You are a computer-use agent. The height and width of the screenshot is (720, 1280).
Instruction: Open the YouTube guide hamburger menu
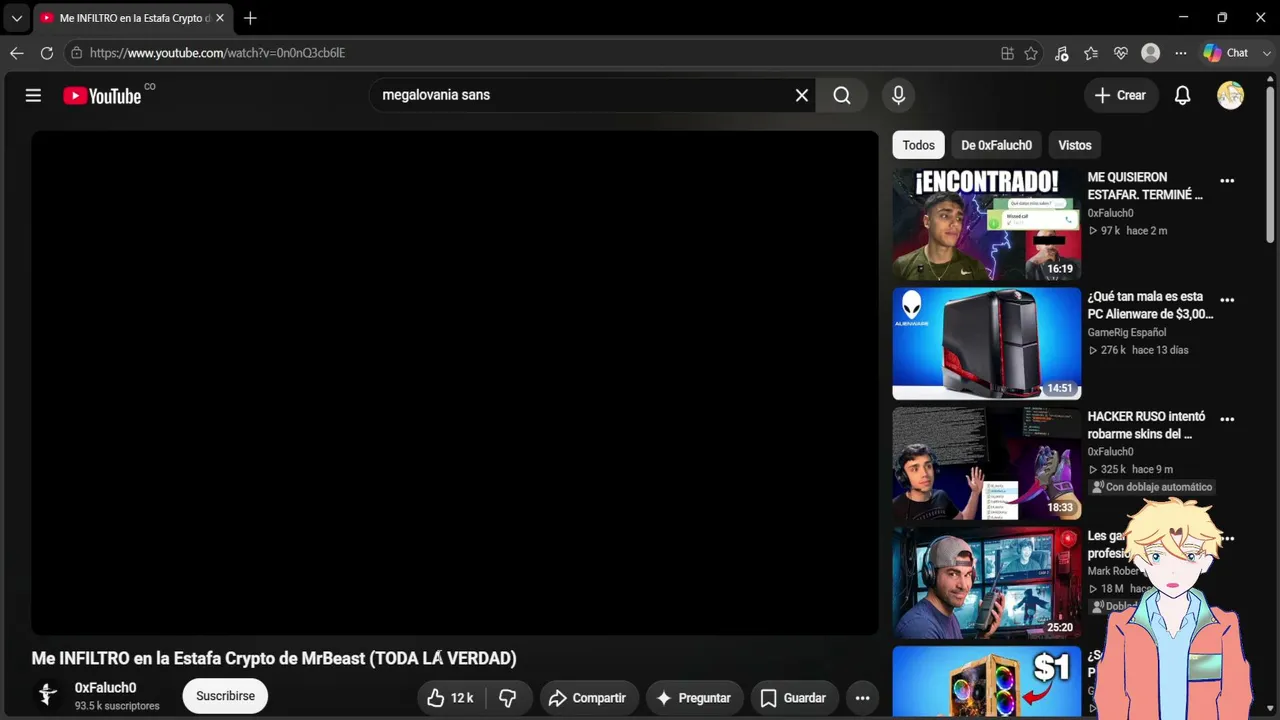(33, 95)
